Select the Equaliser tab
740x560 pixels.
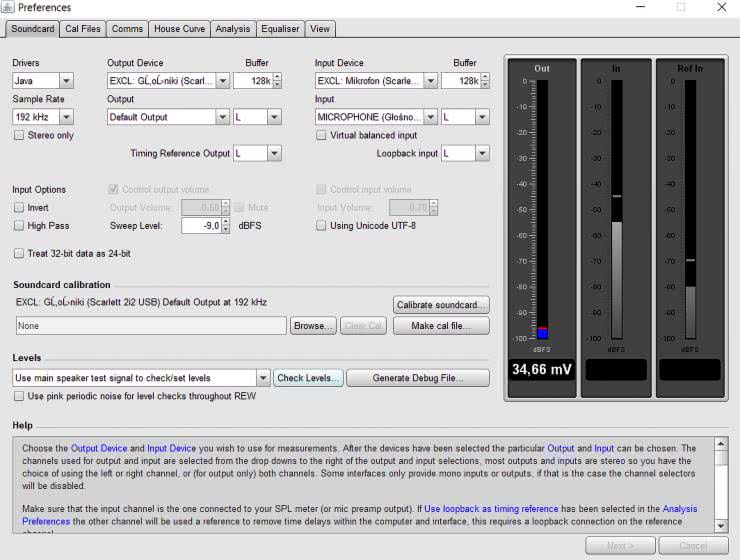[279, 29]
